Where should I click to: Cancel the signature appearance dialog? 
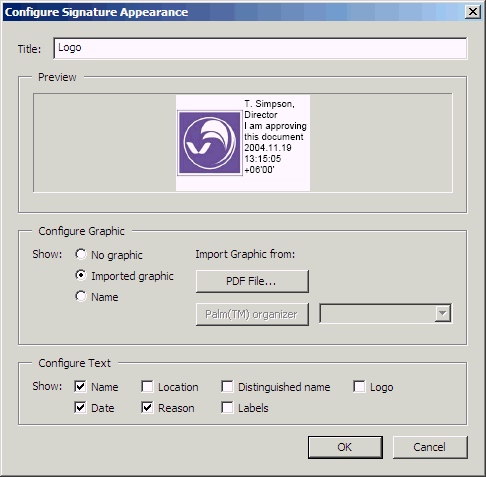click(x=430, y=447)
